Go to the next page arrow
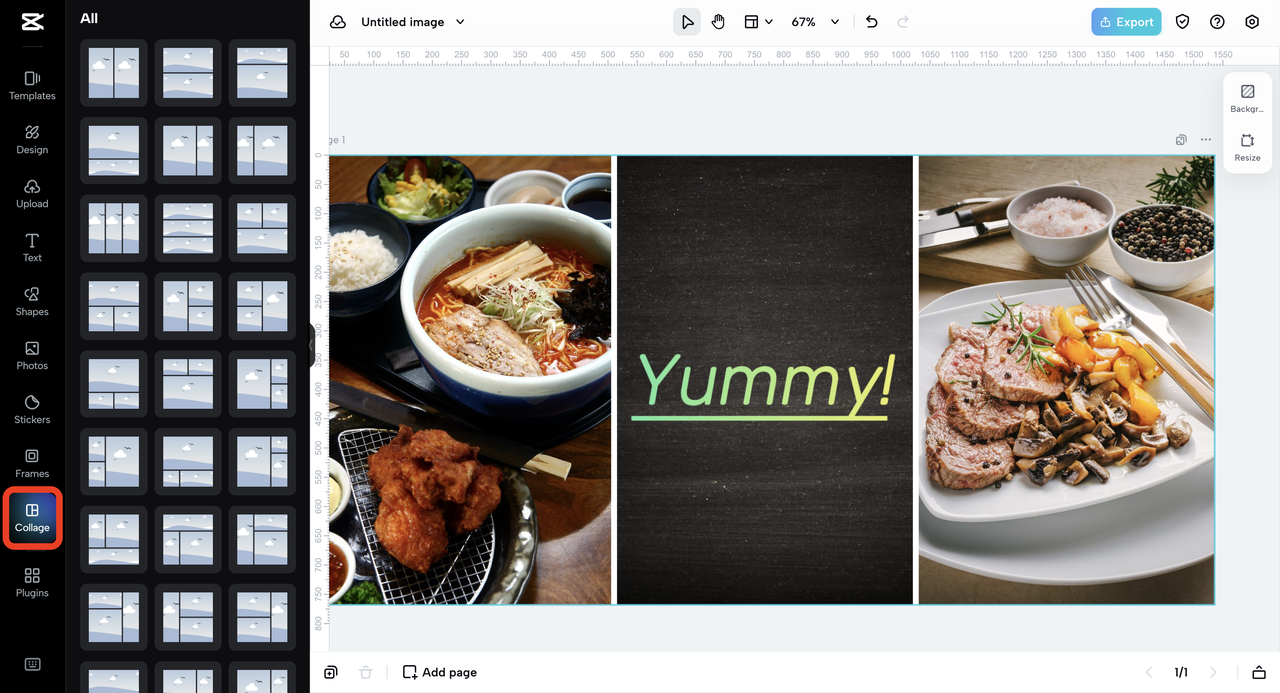This screenshot has width=1280, height=693. coord(1213,672)
